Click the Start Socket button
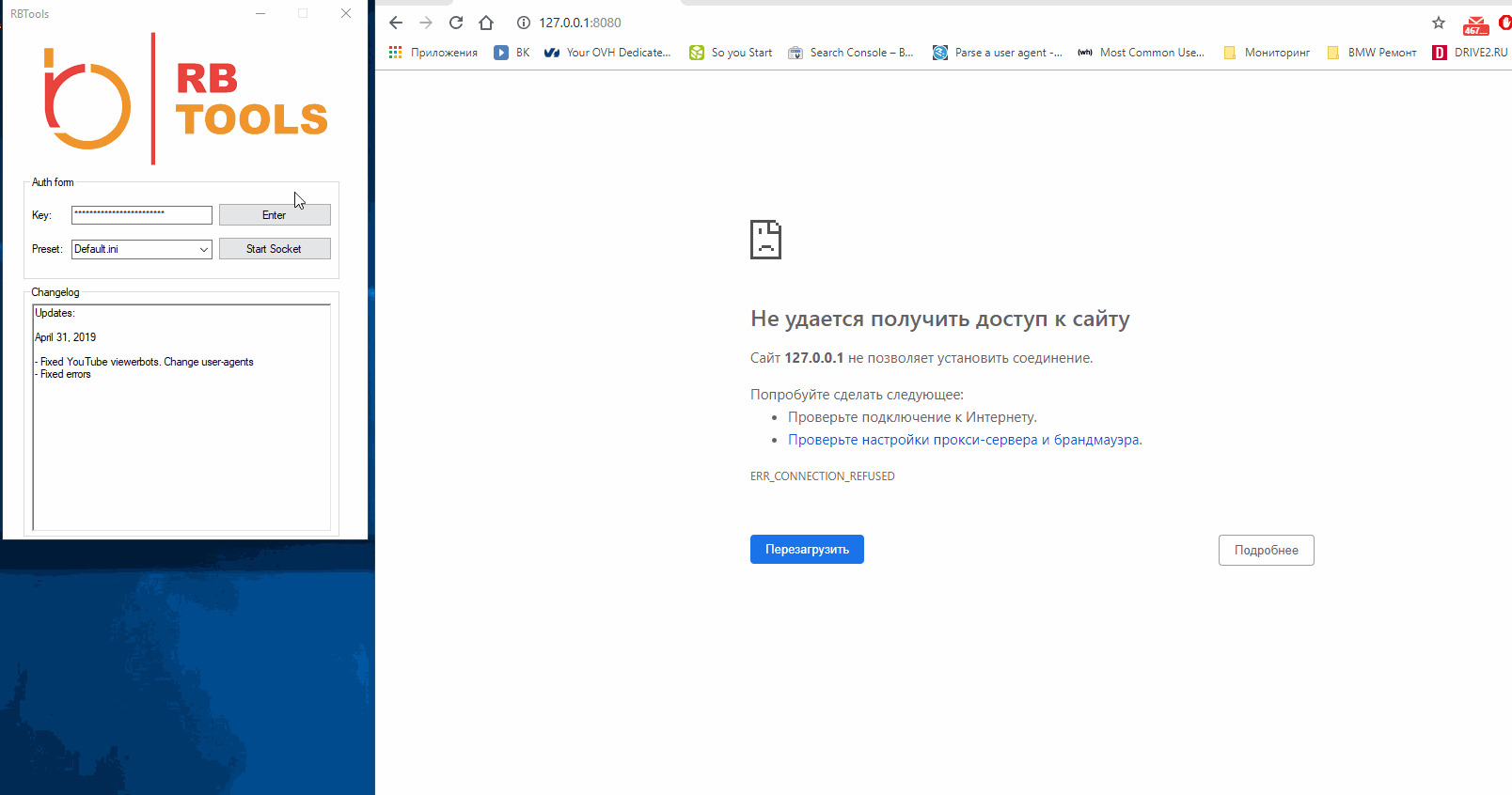Image resolution: width=1512 pixels, height=795 pixels. click(x=275, y=249)
